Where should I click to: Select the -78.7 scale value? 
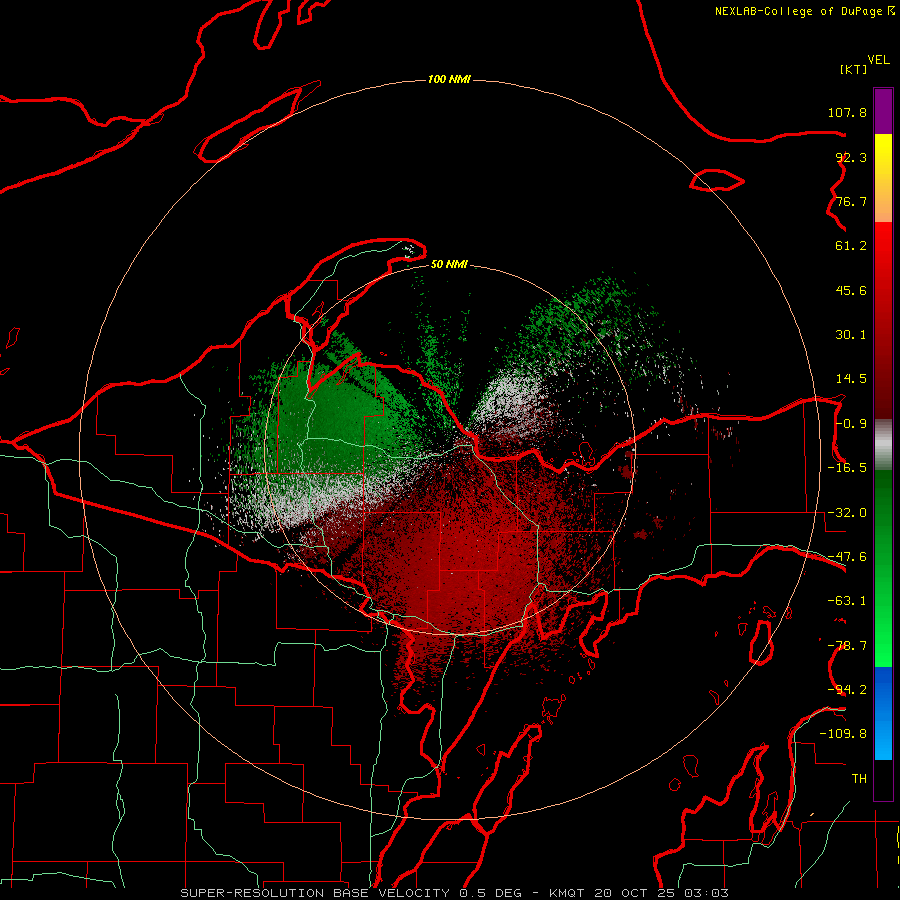click(847, 646)
